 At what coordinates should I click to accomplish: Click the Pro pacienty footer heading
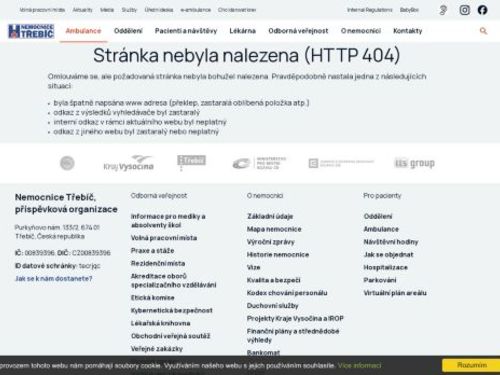(382, 195)
